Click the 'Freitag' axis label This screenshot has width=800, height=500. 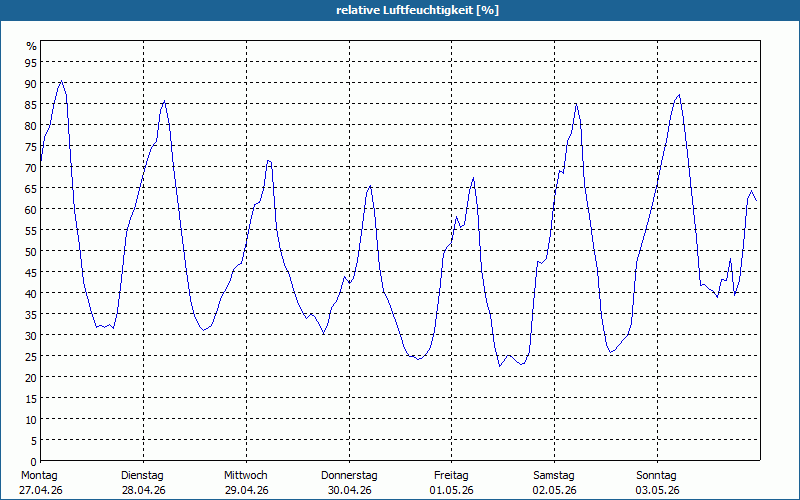(x=451, y=475)
